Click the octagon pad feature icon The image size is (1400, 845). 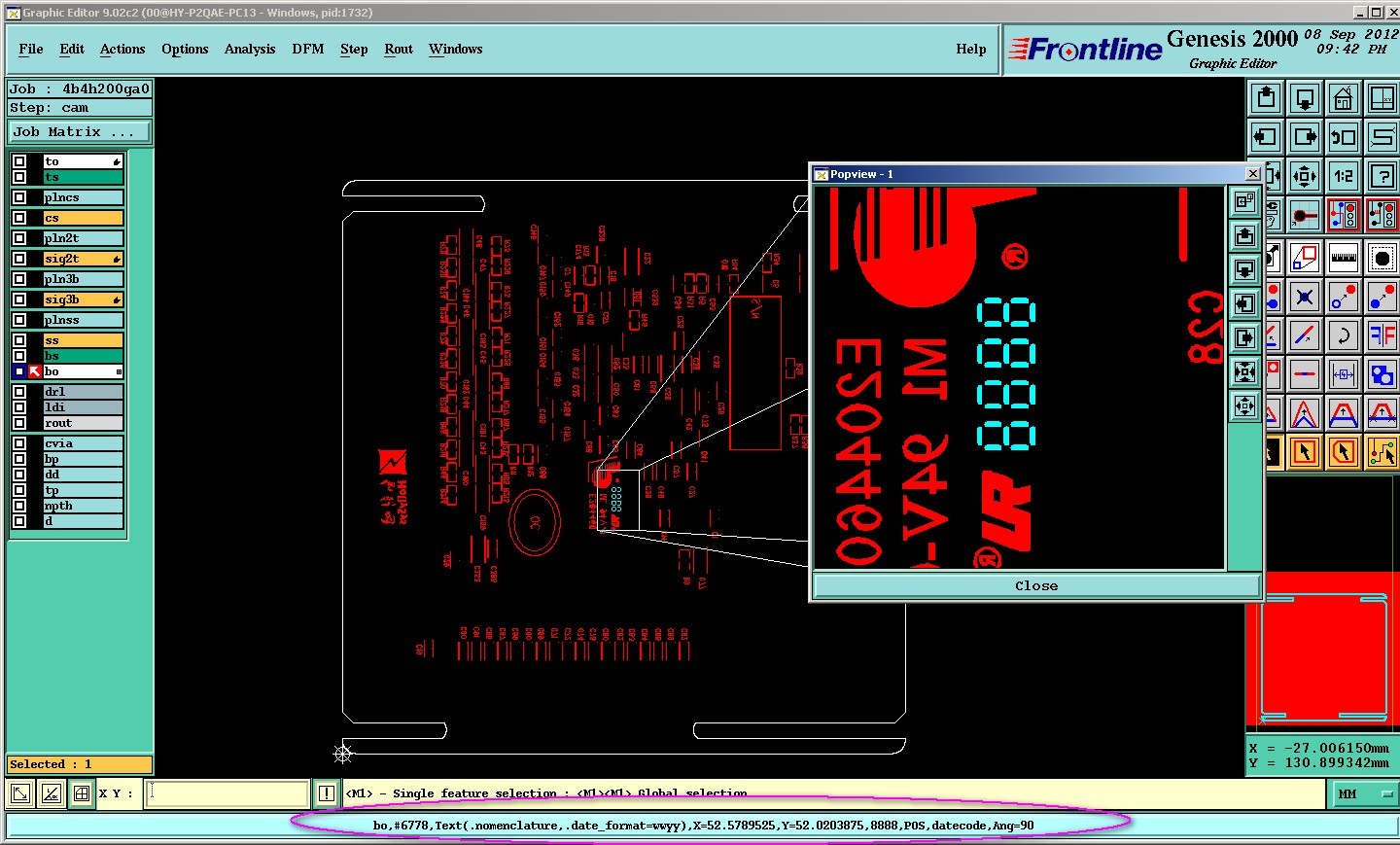[x=1382, y=259]
